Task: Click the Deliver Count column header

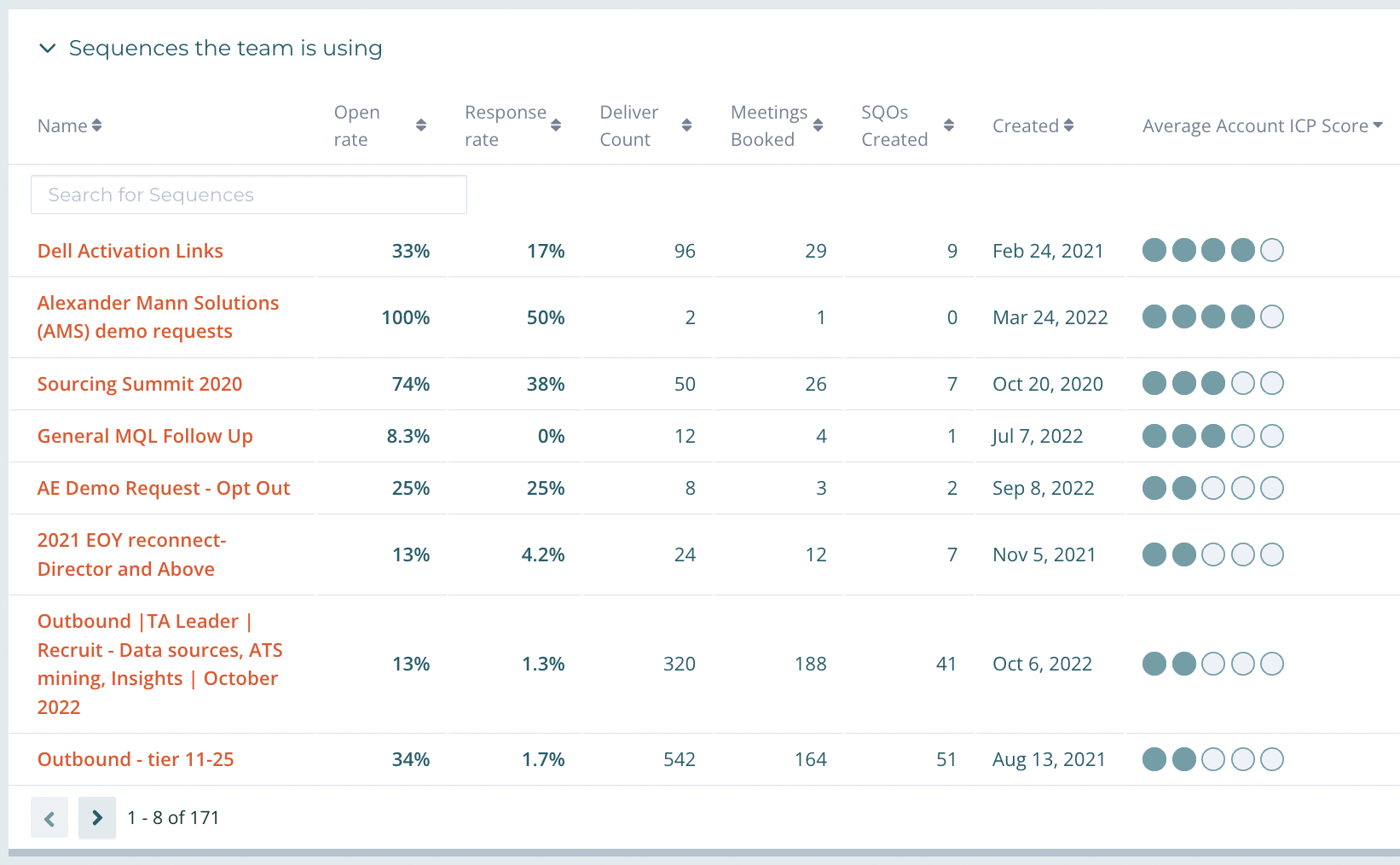Action: click(x=629, y=125)
